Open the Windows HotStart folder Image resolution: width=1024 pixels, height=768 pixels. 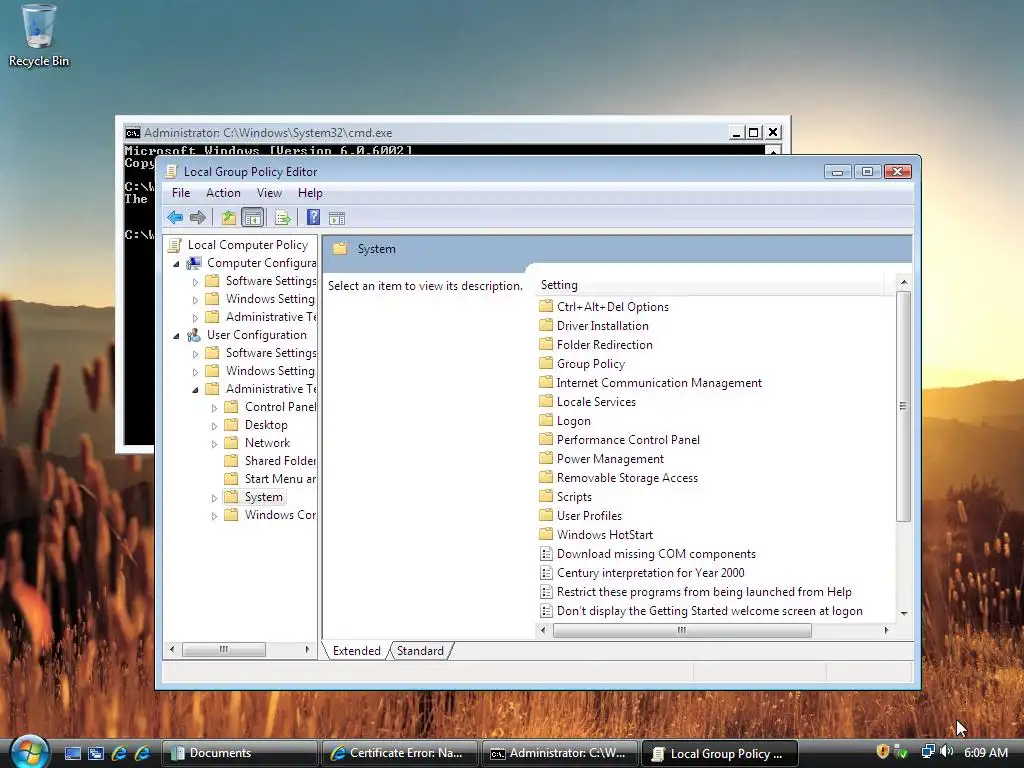(x=596, y=534)
